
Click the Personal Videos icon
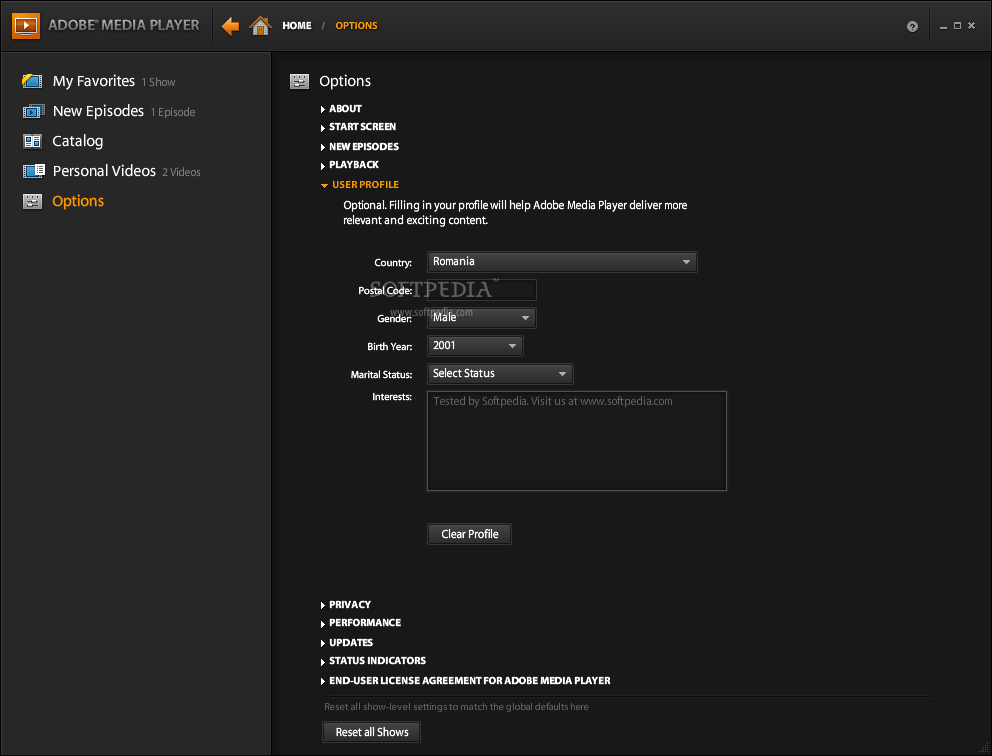click(34, 171)
